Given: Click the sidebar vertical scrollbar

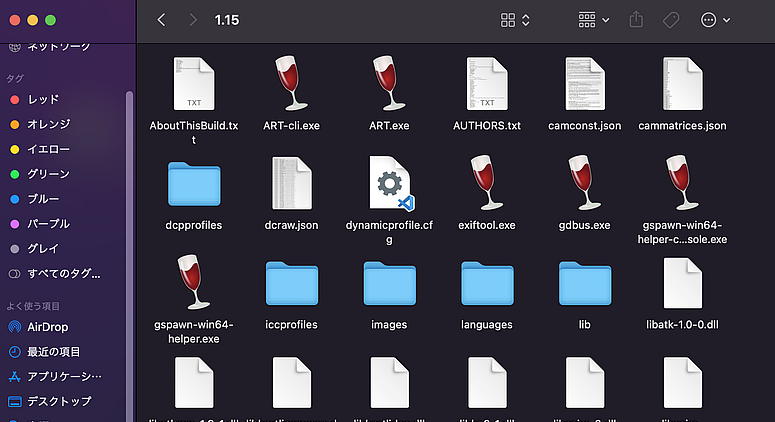Looking at the screenshot, I should pos(129,256).
